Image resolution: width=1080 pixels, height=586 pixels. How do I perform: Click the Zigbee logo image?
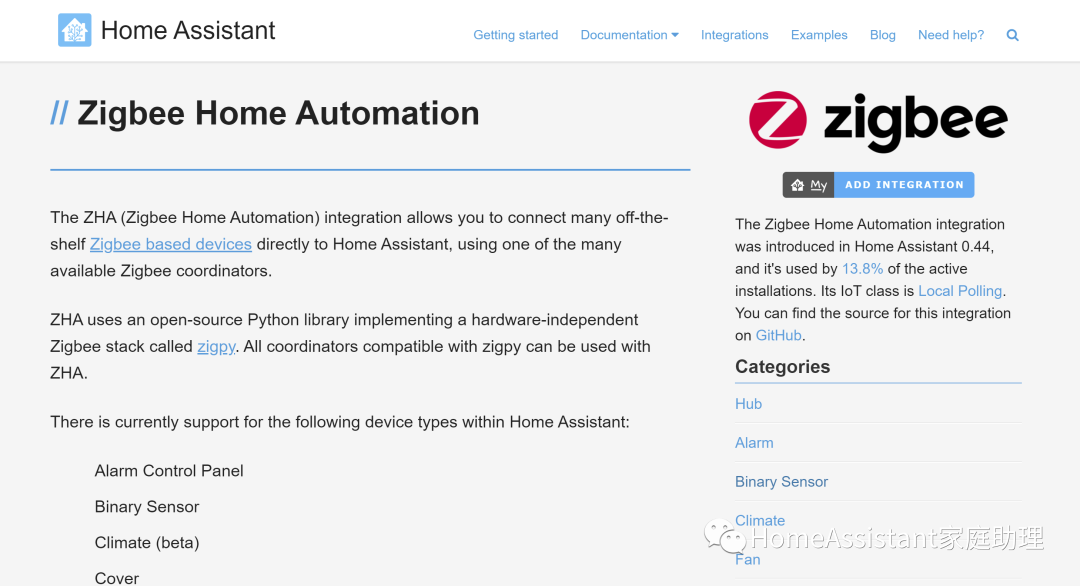point(878,121)
